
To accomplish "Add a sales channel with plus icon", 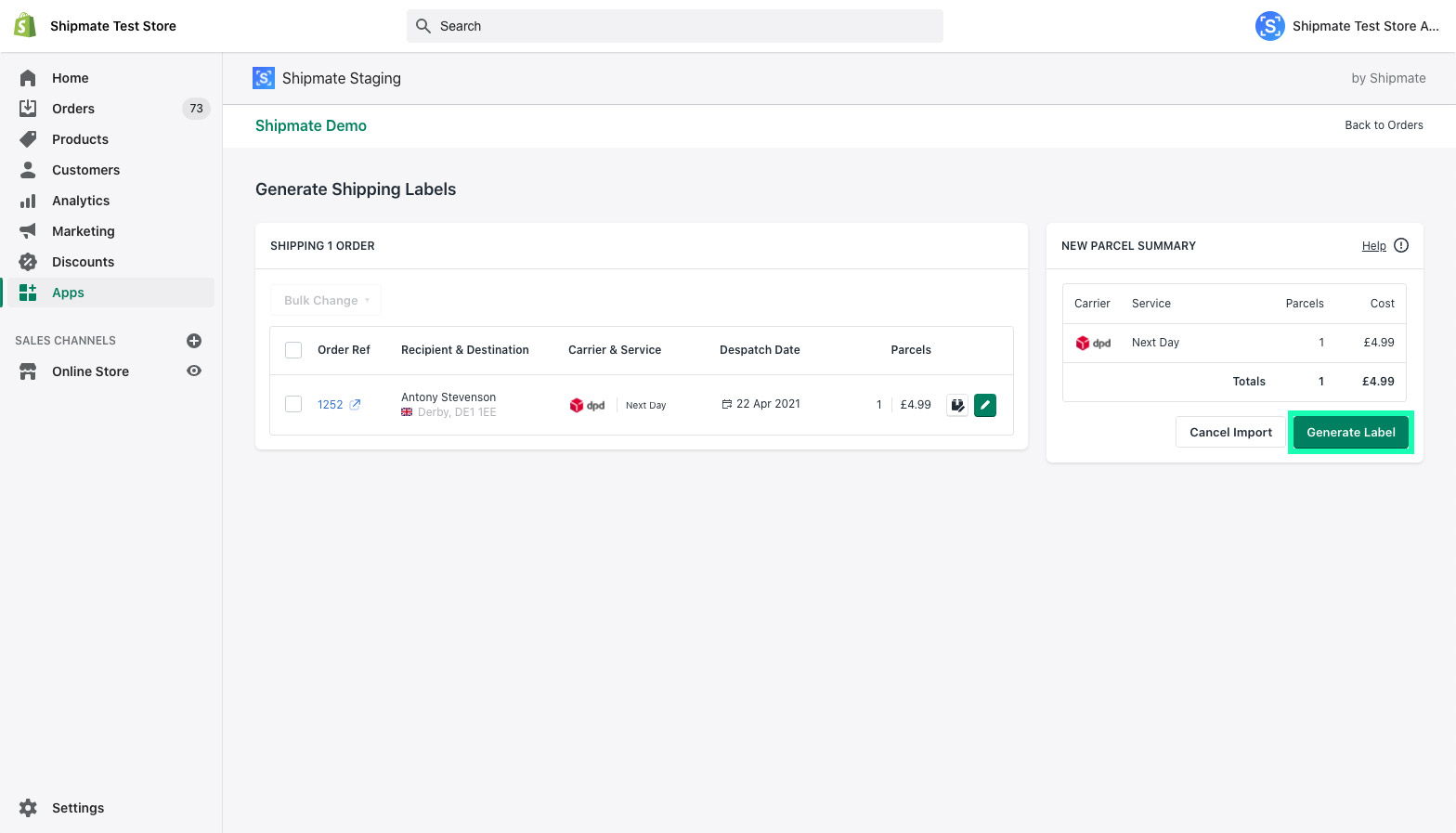I will click(194, 341).
